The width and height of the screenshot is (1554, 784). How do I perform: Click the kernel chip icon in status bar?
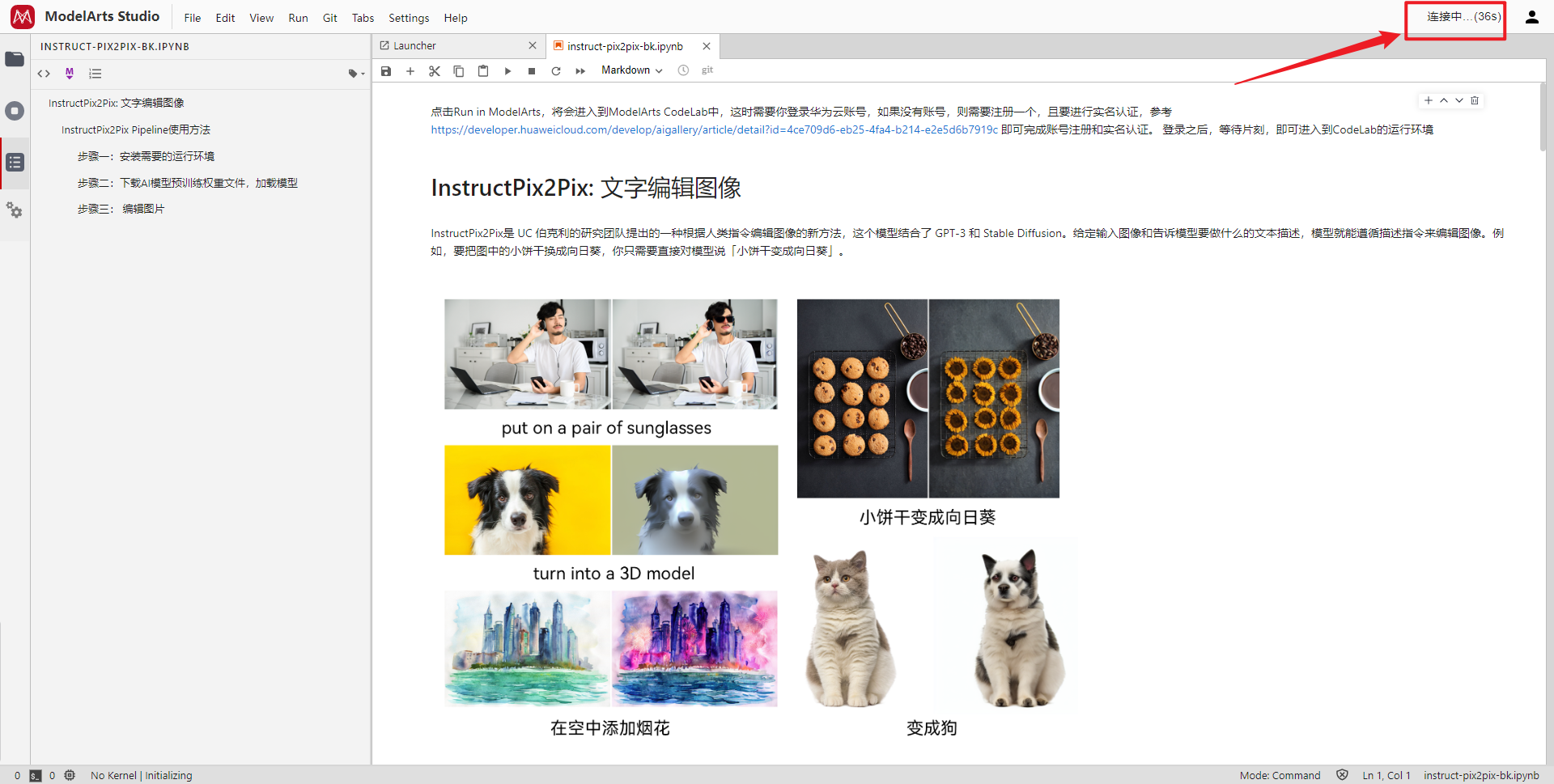coord(70,775)
